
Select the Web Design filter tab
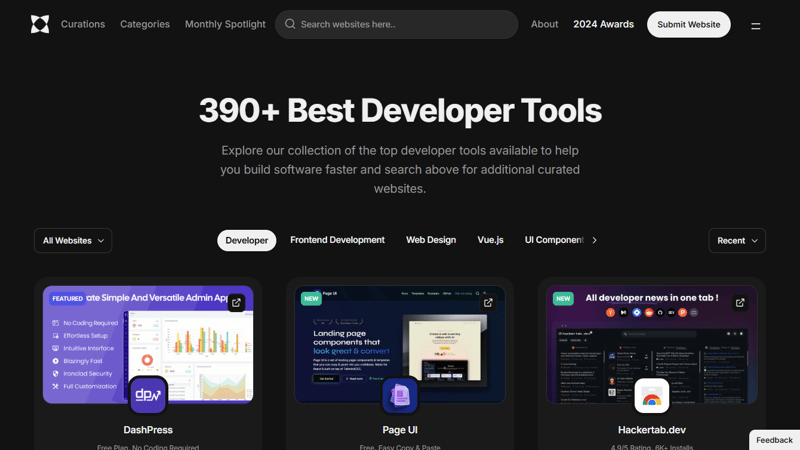431,240
